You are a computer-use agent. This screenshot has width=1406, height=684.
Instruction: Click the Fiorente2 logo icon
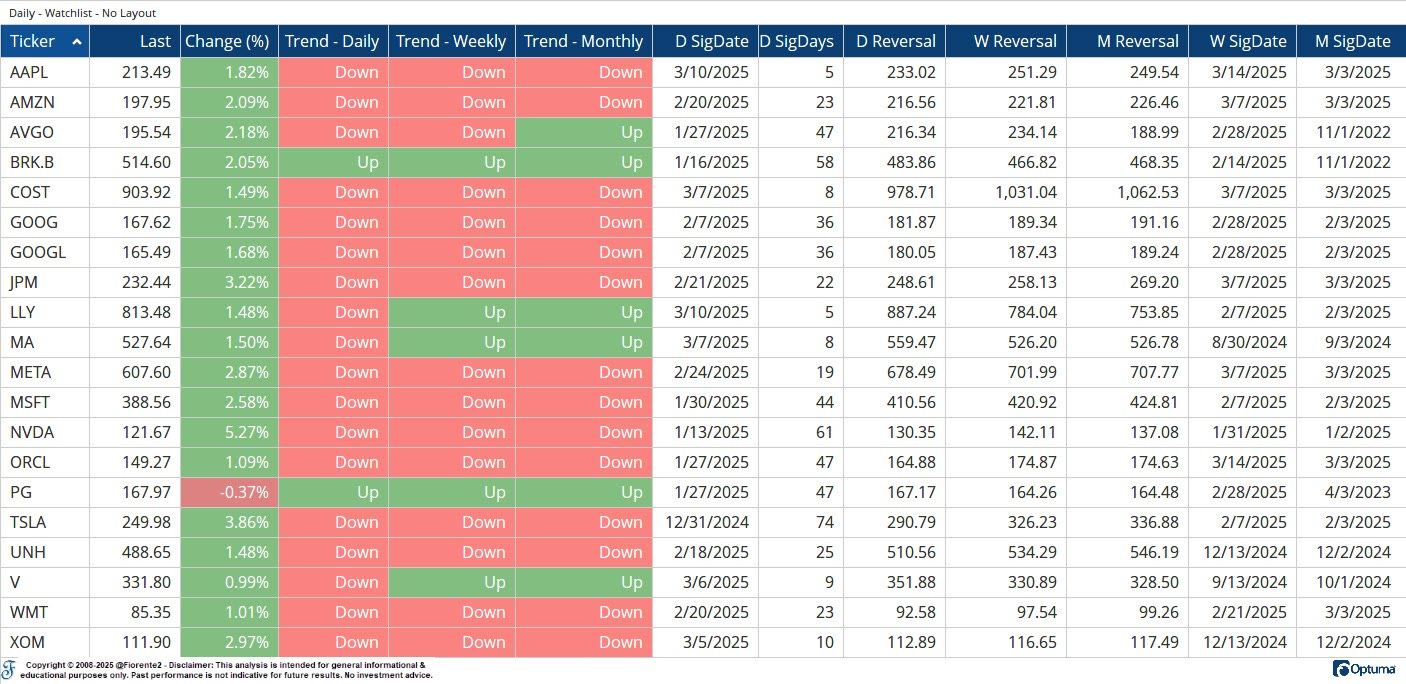(x=9, y=669)
